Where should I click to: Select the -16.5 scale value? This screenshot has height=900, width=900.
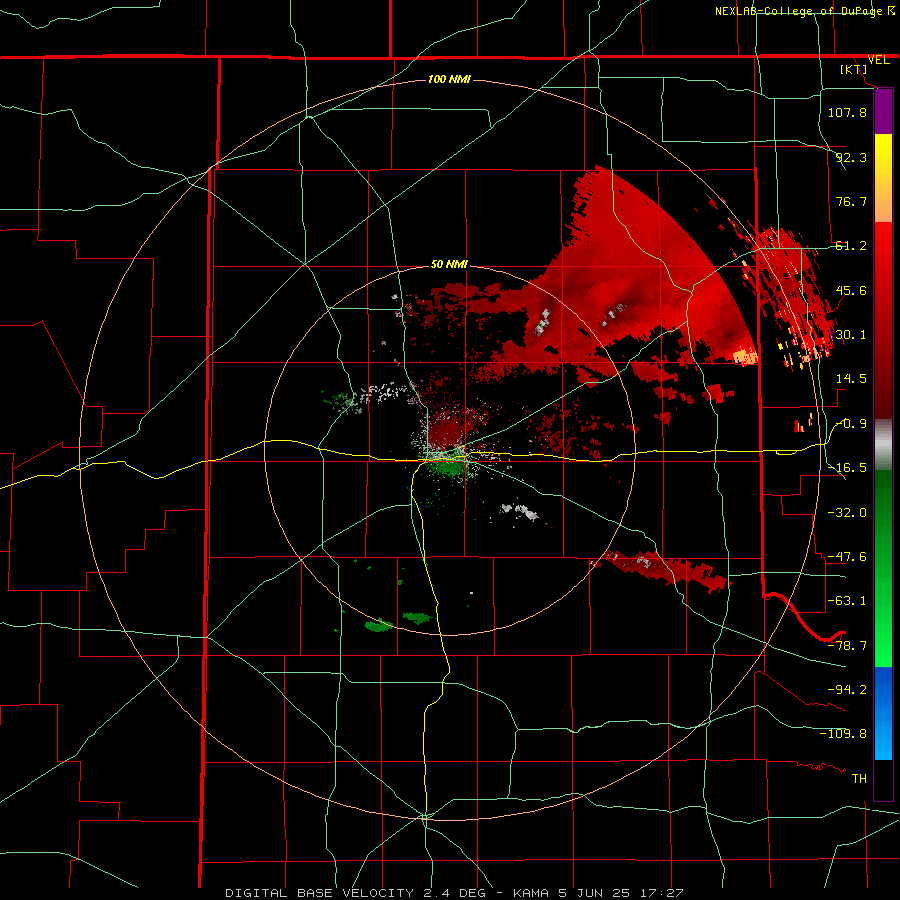coord(847,468)
